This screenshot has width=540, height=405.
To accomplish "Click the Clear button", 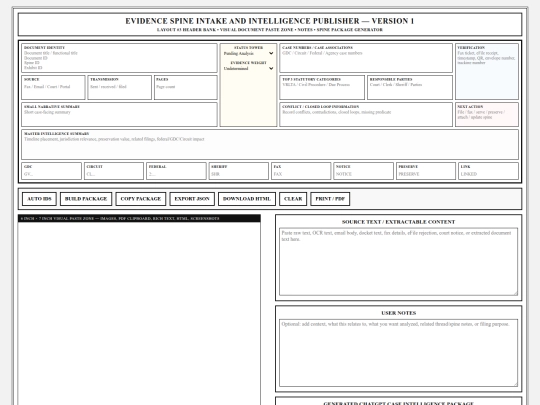I will pos(293,199).
